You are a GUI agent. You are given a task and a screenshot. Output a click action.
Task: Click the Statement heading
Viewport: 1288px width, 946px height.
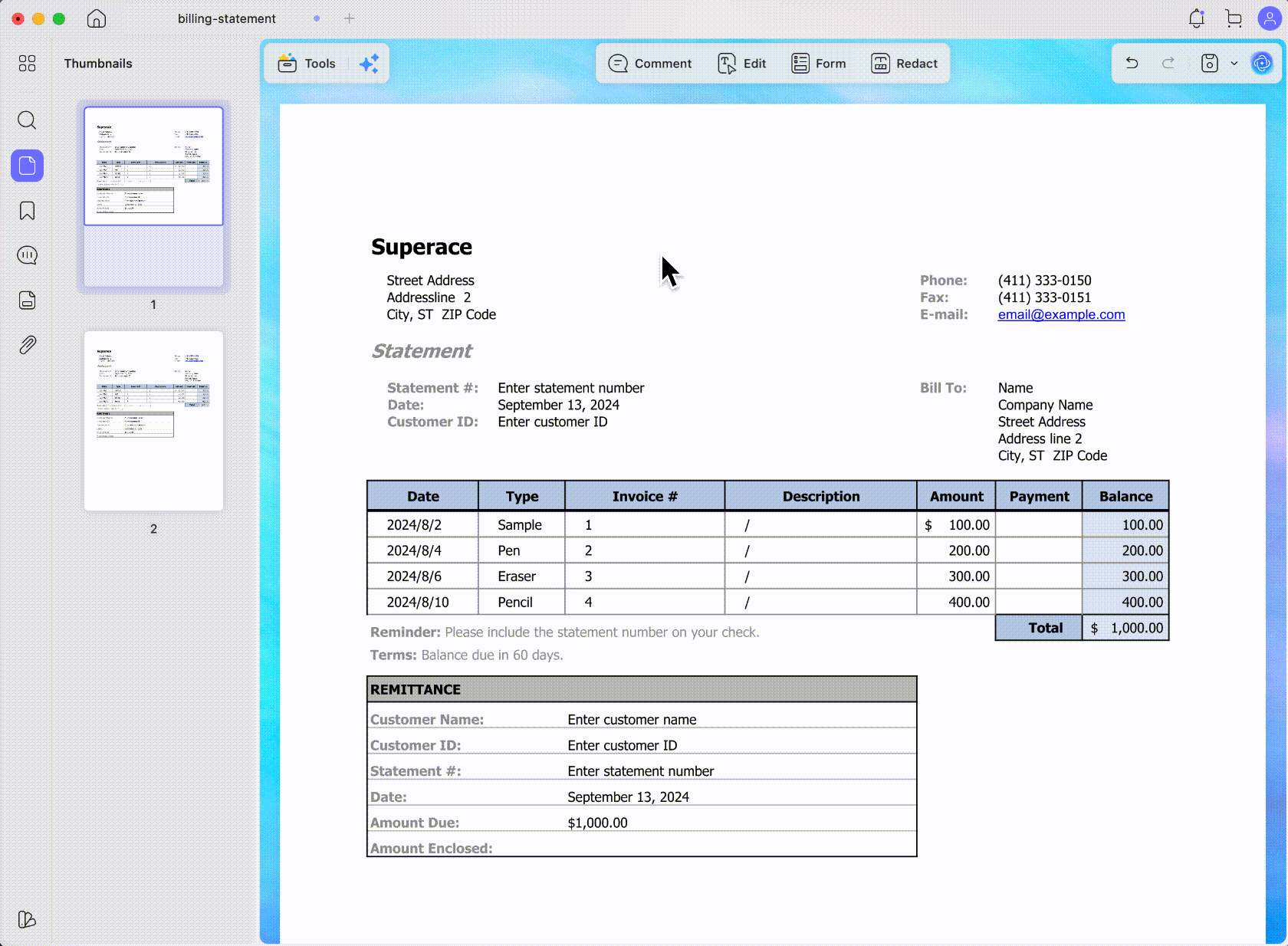[x=422, y=351]
